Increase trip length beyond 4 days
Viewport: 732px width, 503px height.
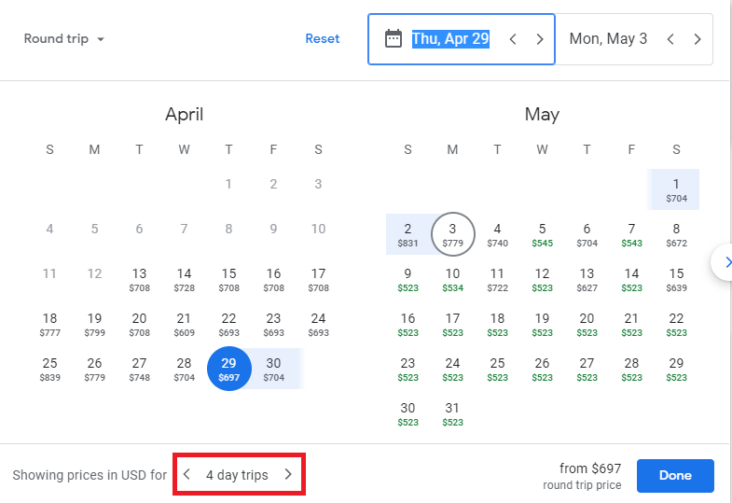click(289, 475)
